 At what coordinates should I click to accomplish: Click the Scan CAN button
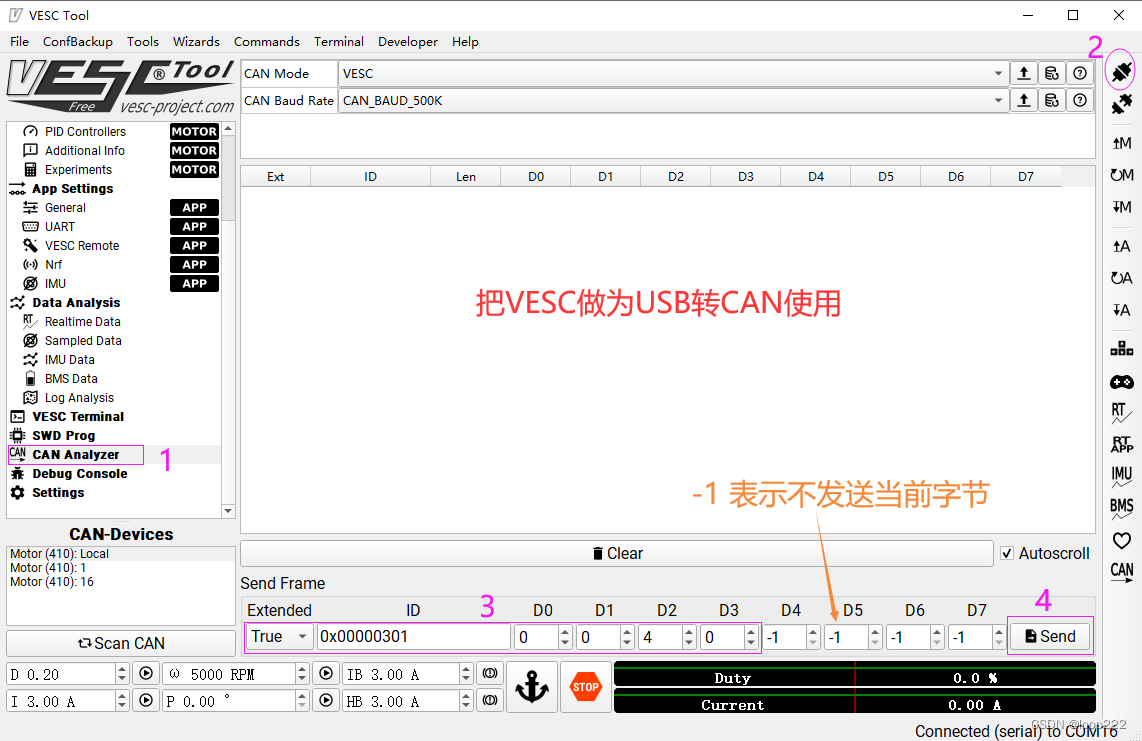coord(121,643)
